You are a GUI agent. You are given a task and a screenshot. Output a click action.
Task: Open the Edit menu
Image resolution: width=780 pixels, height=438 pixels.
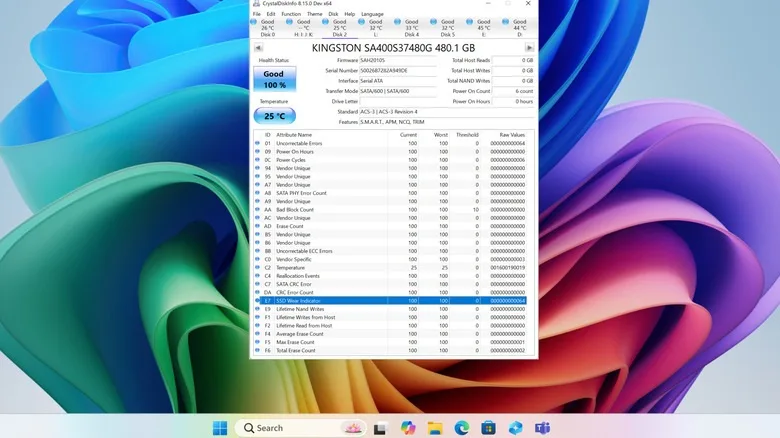271,14
